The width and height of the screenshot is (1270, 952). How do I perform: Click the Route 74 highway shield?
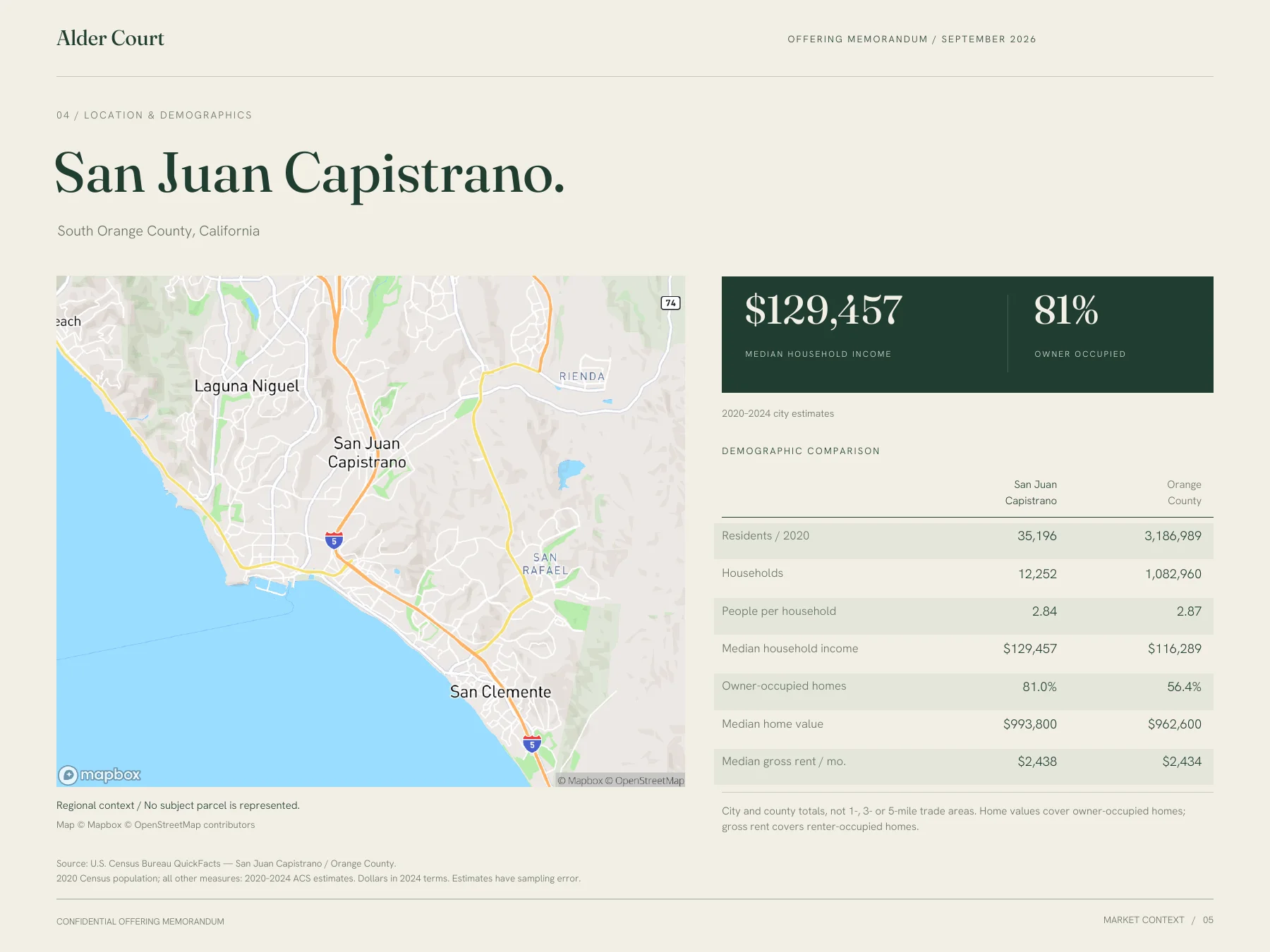pos(670,303)
